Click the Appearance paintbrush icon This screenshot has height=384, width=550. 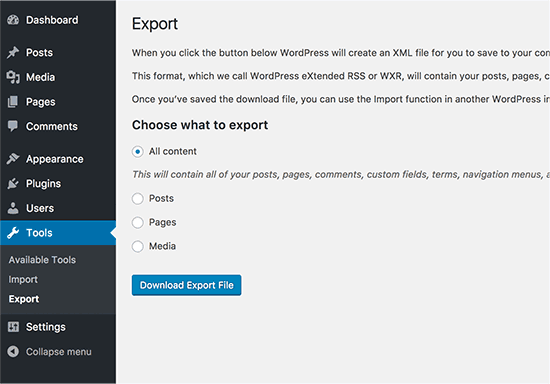[x=13, y=159]
